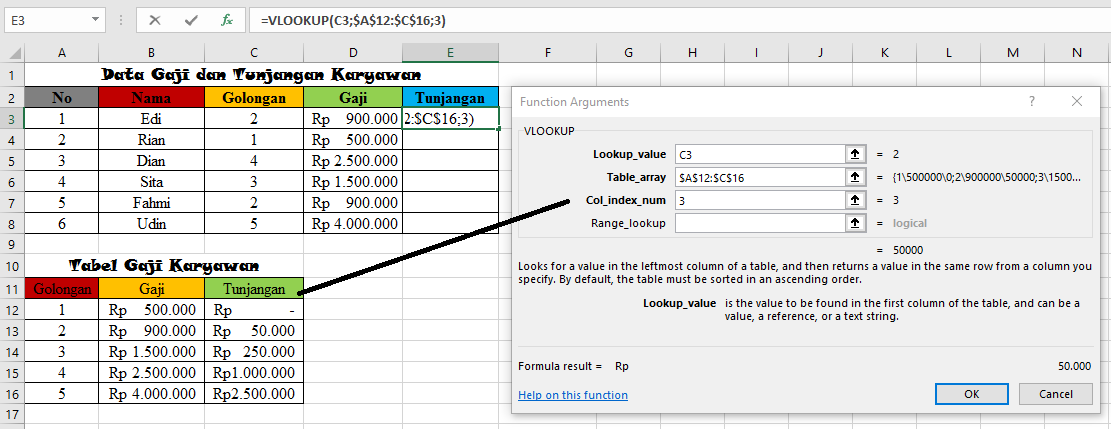
Task: Collapse dialog for the Range_lookup range selector
Action: (x=855, y=223)
